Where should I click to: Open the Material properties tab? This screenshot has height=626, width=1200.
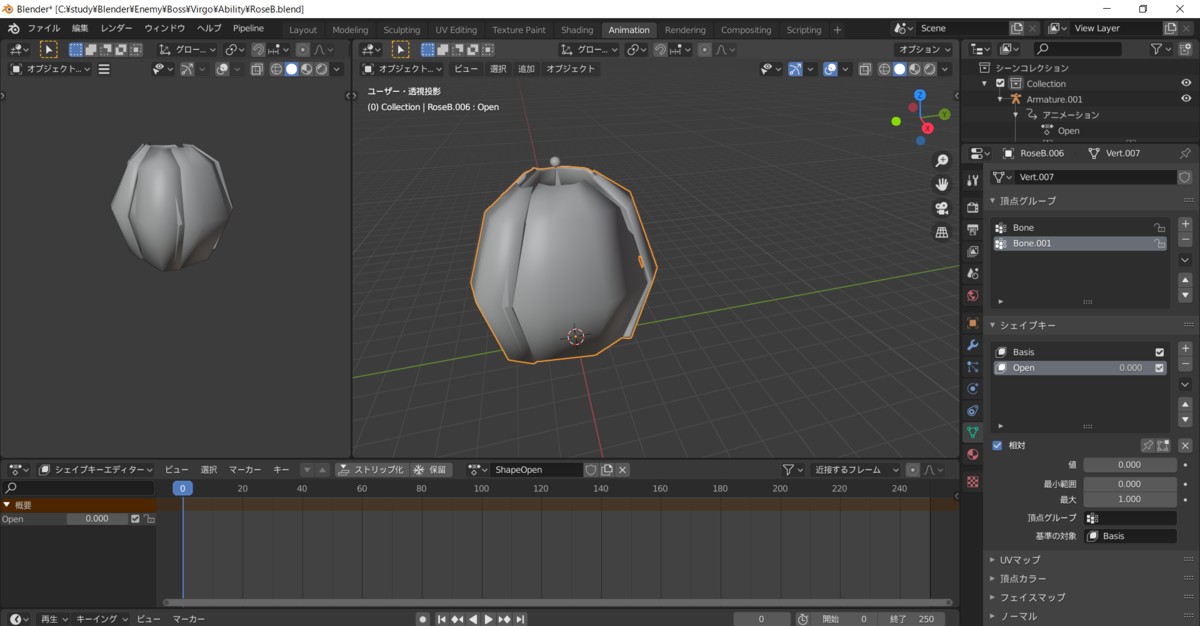(972, 454)
